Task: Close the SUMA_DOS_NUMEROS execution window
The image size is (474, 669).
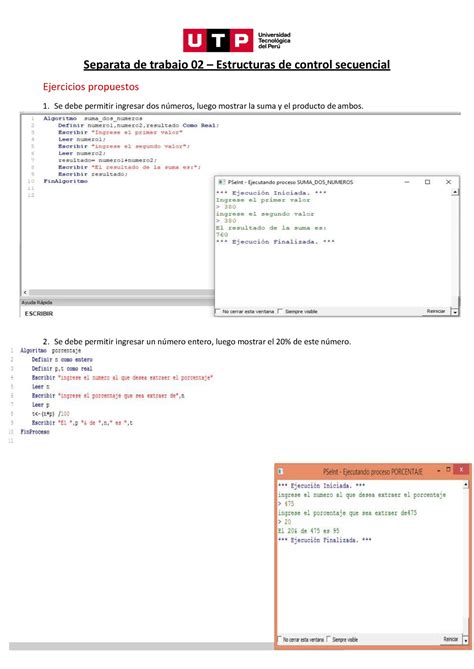Action: click(448, 182)
